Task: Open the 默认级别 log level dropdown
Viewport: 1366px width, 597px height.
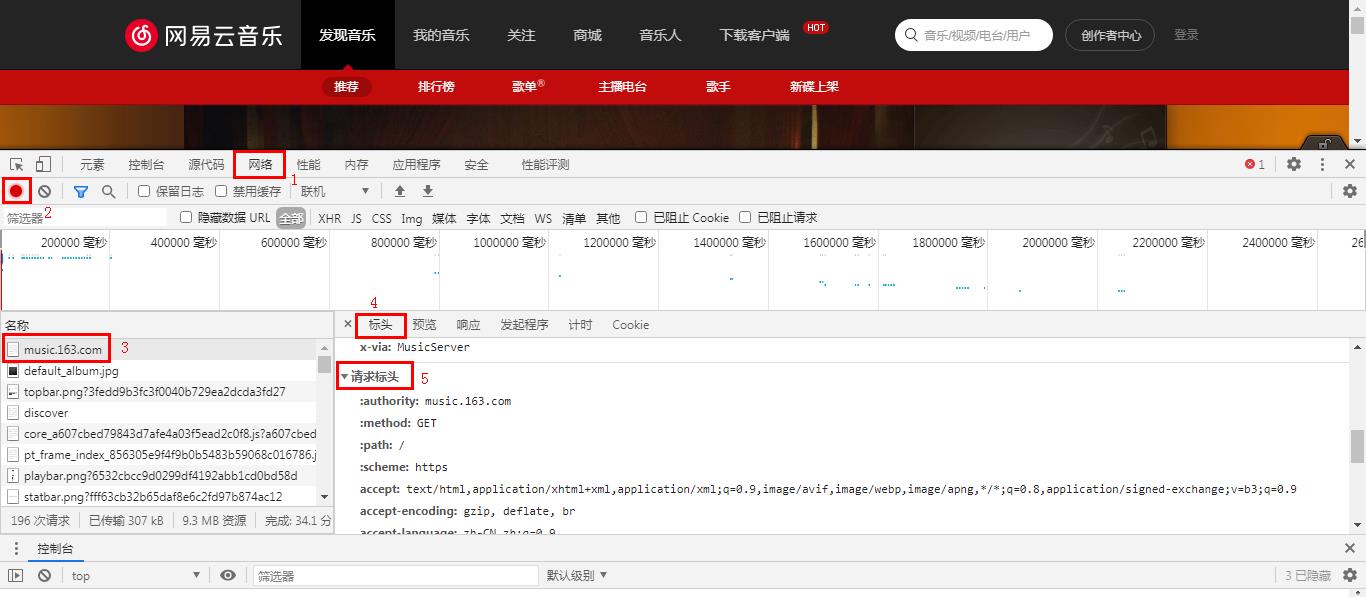Action: 577,575
